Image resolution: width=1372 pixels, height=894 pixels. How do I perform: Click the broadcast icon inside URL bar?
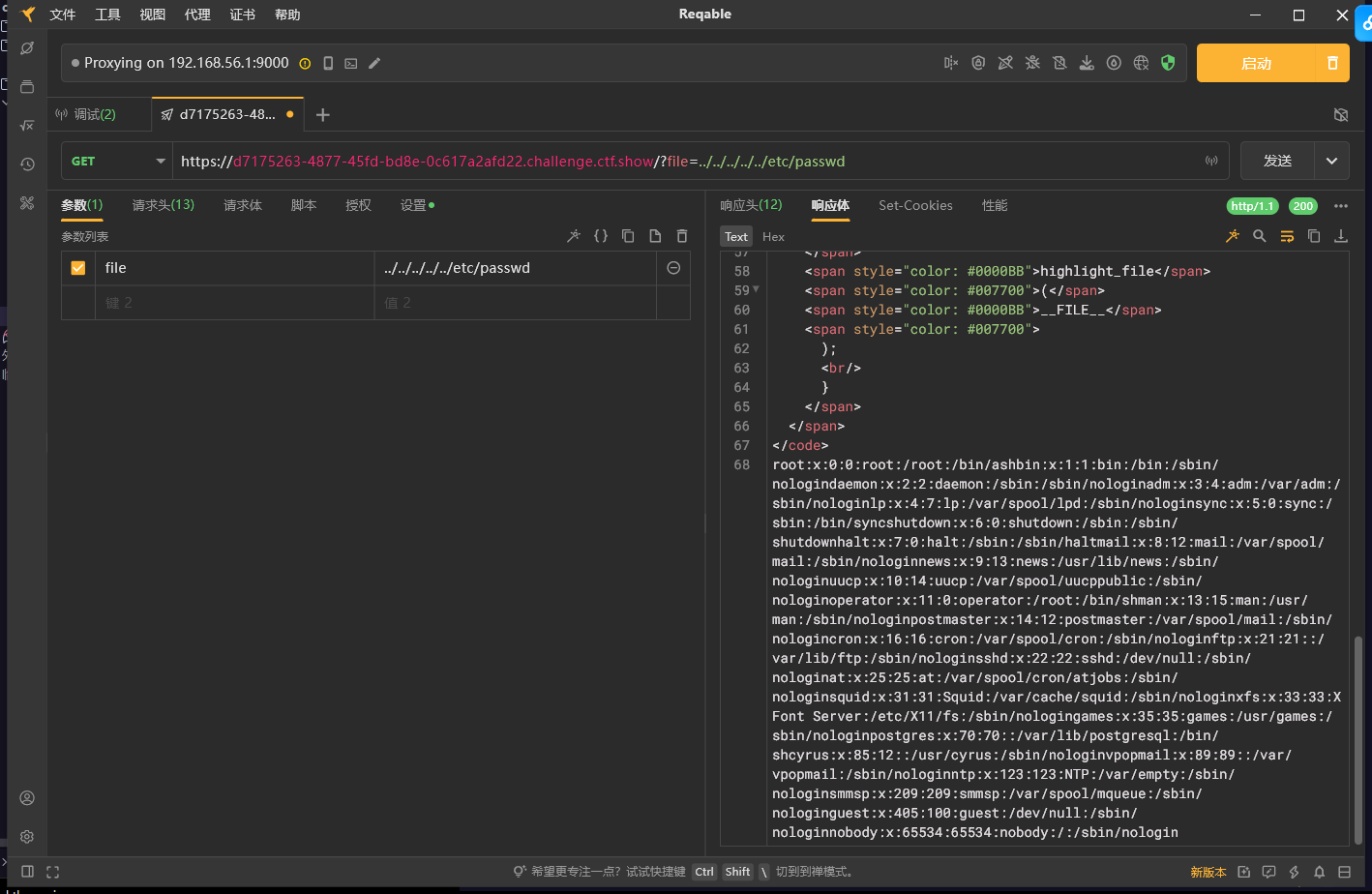pos(1211,162)
